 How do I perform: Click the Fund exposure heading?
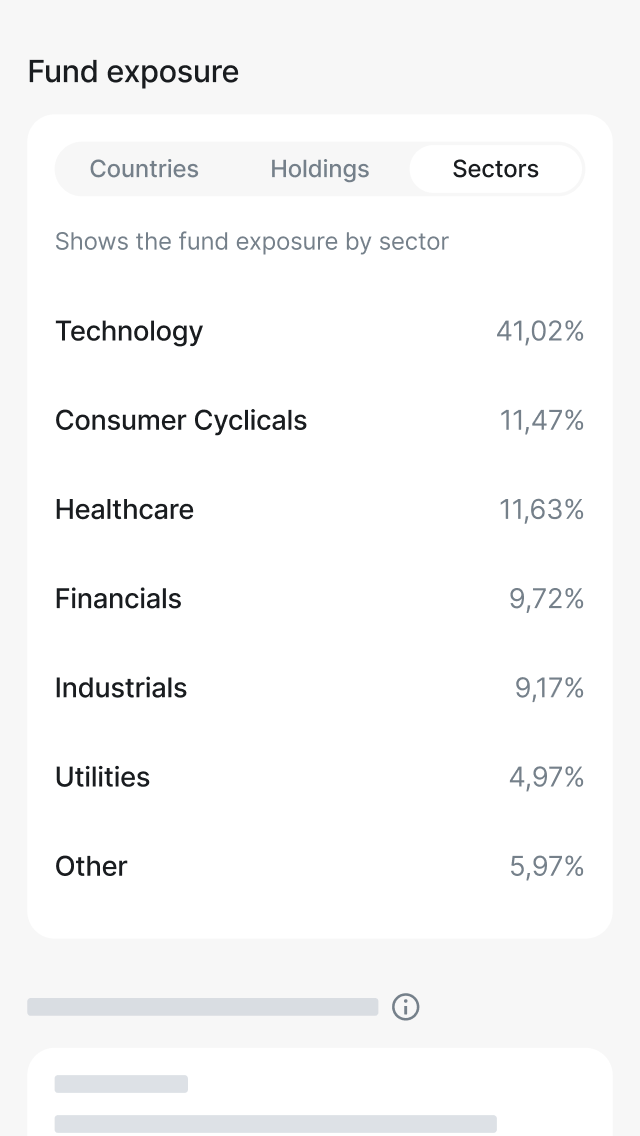133,71
